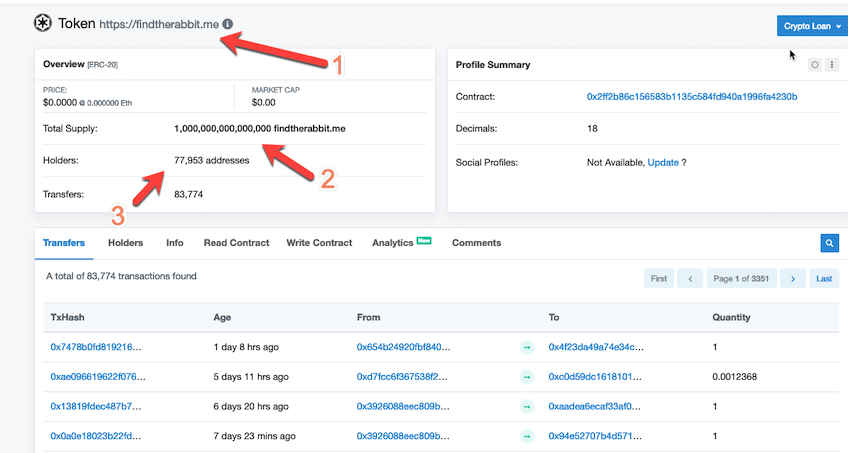Click the token logo icon beside the title
The width and height of the screenshot is (848, 453).
tap(43, 23)
